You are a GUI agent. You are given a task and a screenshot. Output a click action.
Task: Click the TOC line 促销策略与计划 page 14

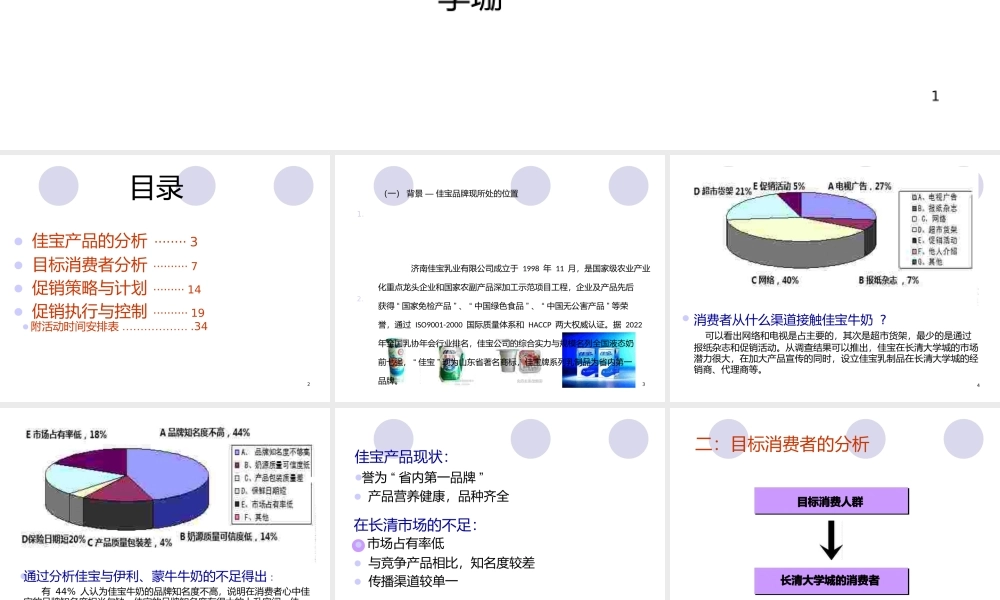(x=116, y=288)
